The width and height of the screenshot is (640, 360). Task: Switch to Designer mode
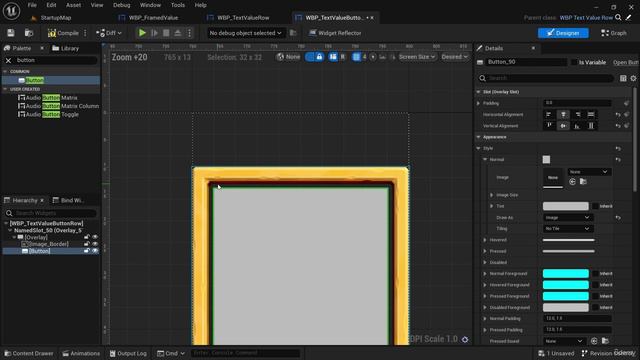point(563,33)
